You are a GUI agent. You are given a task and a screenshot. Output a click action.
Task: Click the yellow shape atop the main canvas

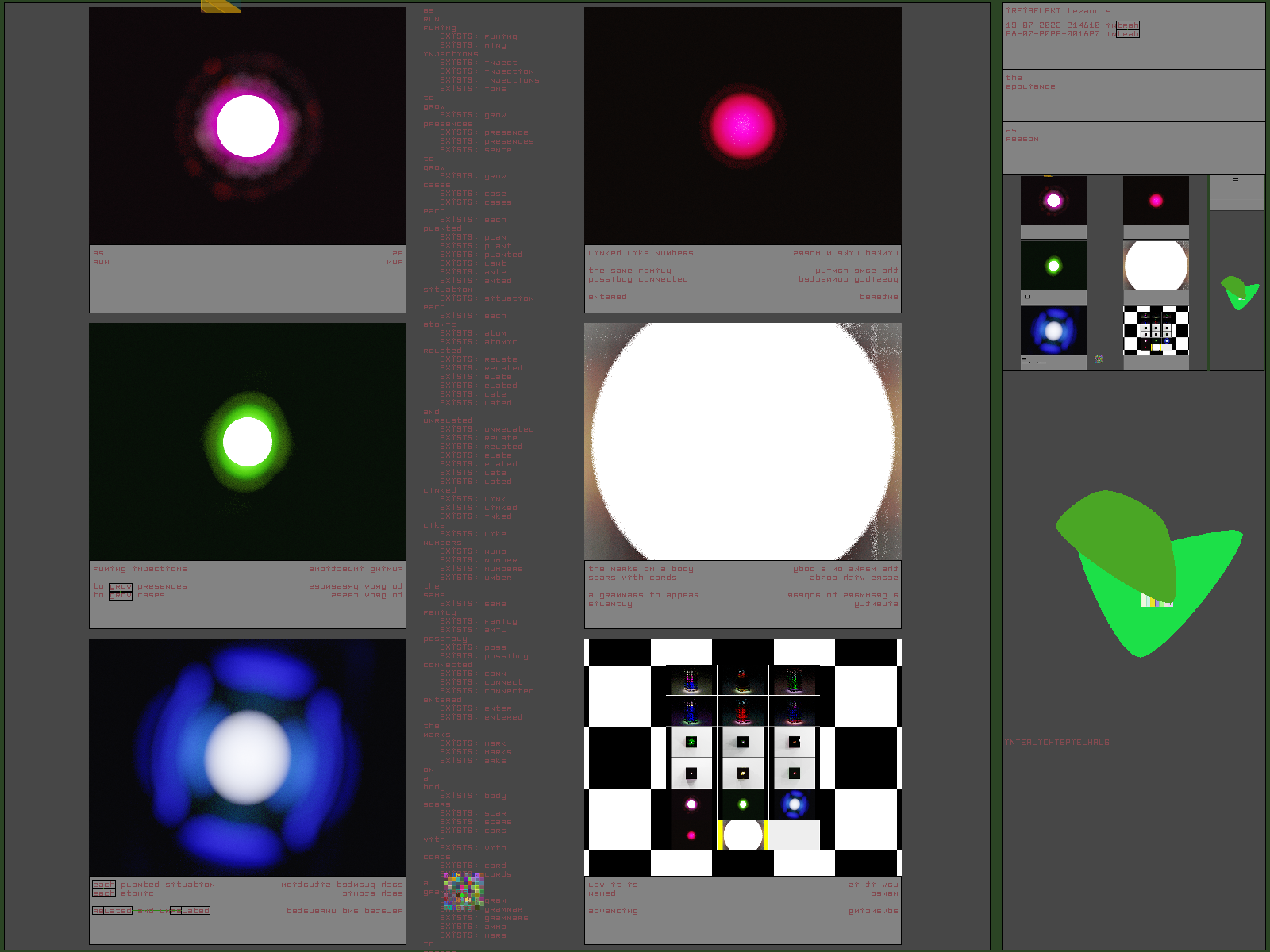219,6
